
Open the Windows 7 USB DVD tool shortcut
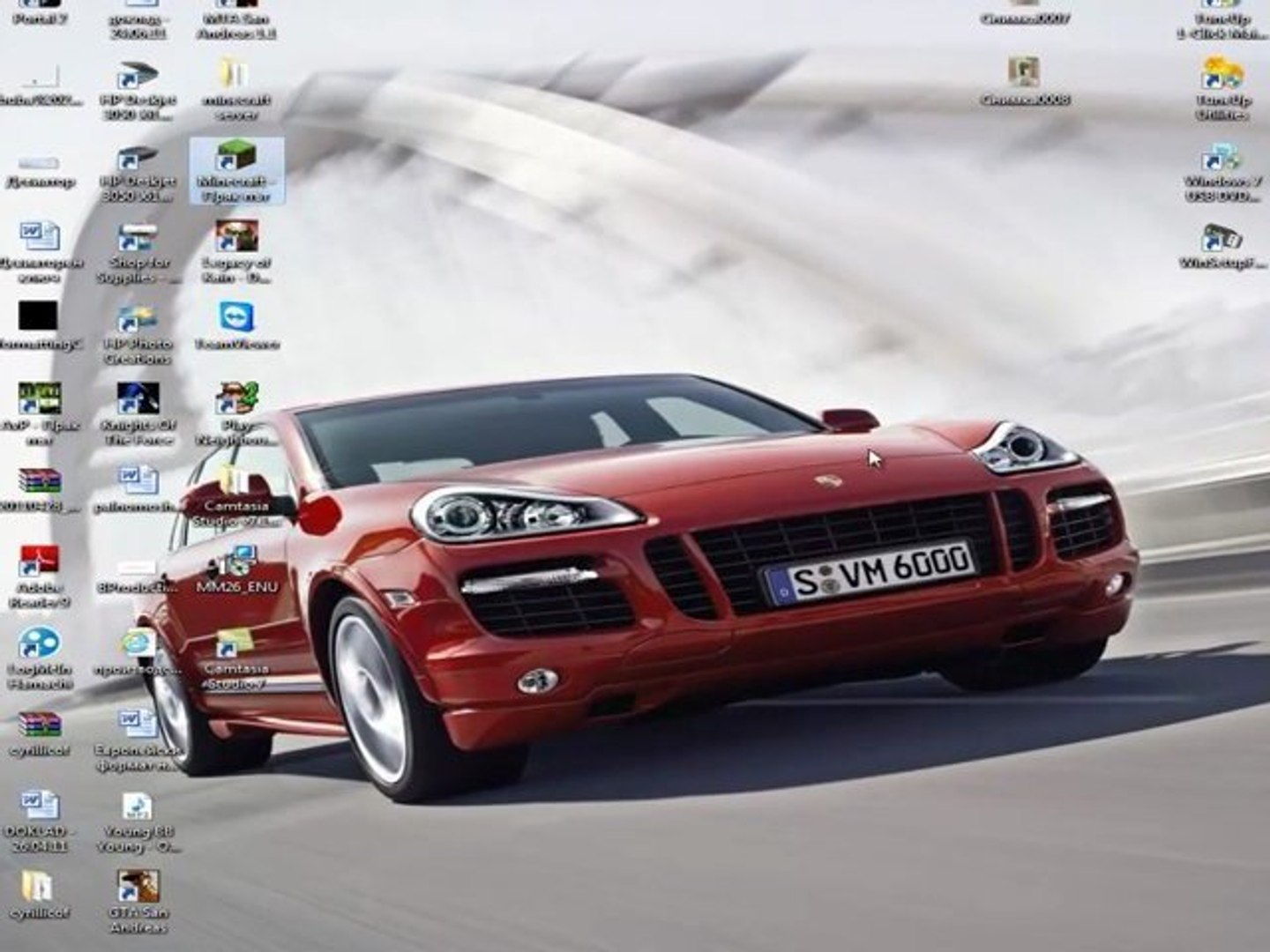1222,172
